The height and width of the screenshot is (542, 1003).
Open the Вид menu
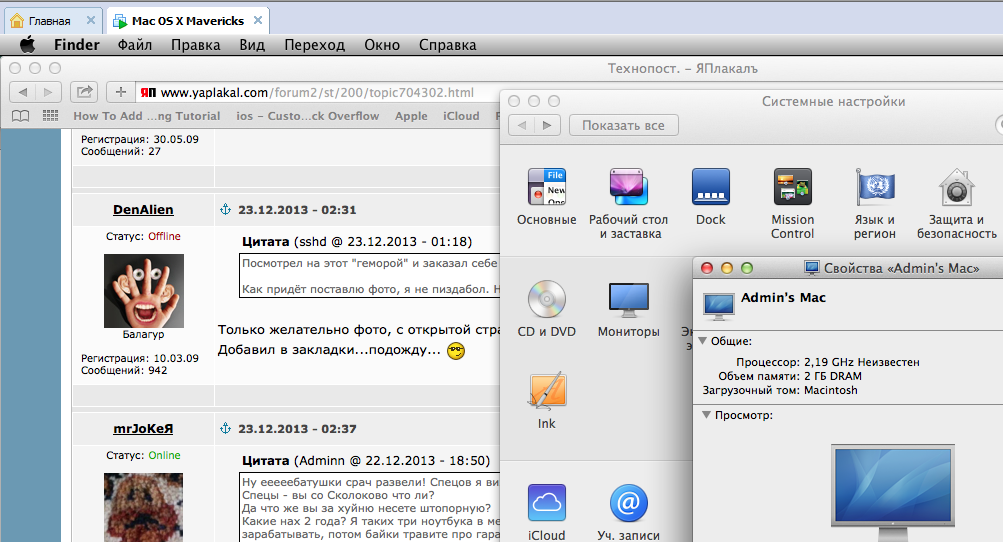(252, 45)
